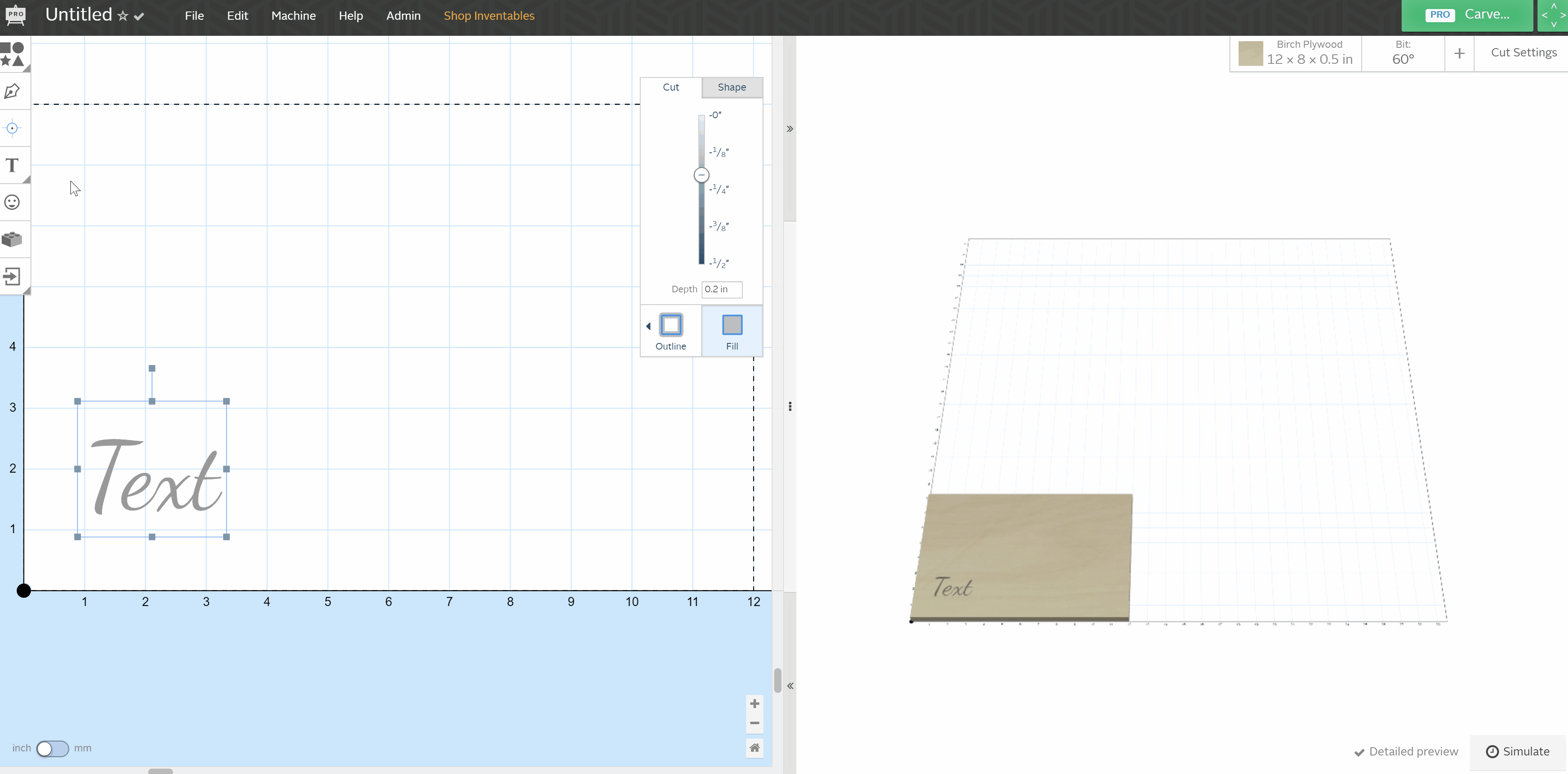Click the home reset view icon
Screen dimensions: 1568x774
click(754, 748)
